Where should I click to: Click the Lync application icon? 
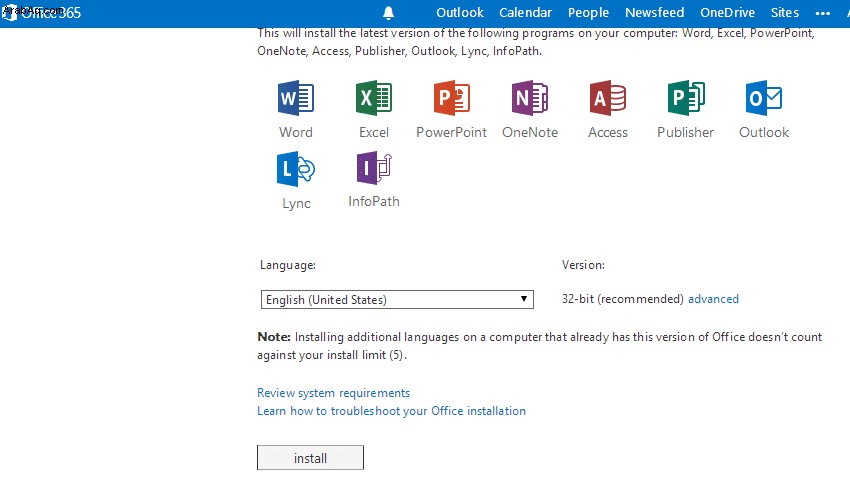tap(296, 169)
